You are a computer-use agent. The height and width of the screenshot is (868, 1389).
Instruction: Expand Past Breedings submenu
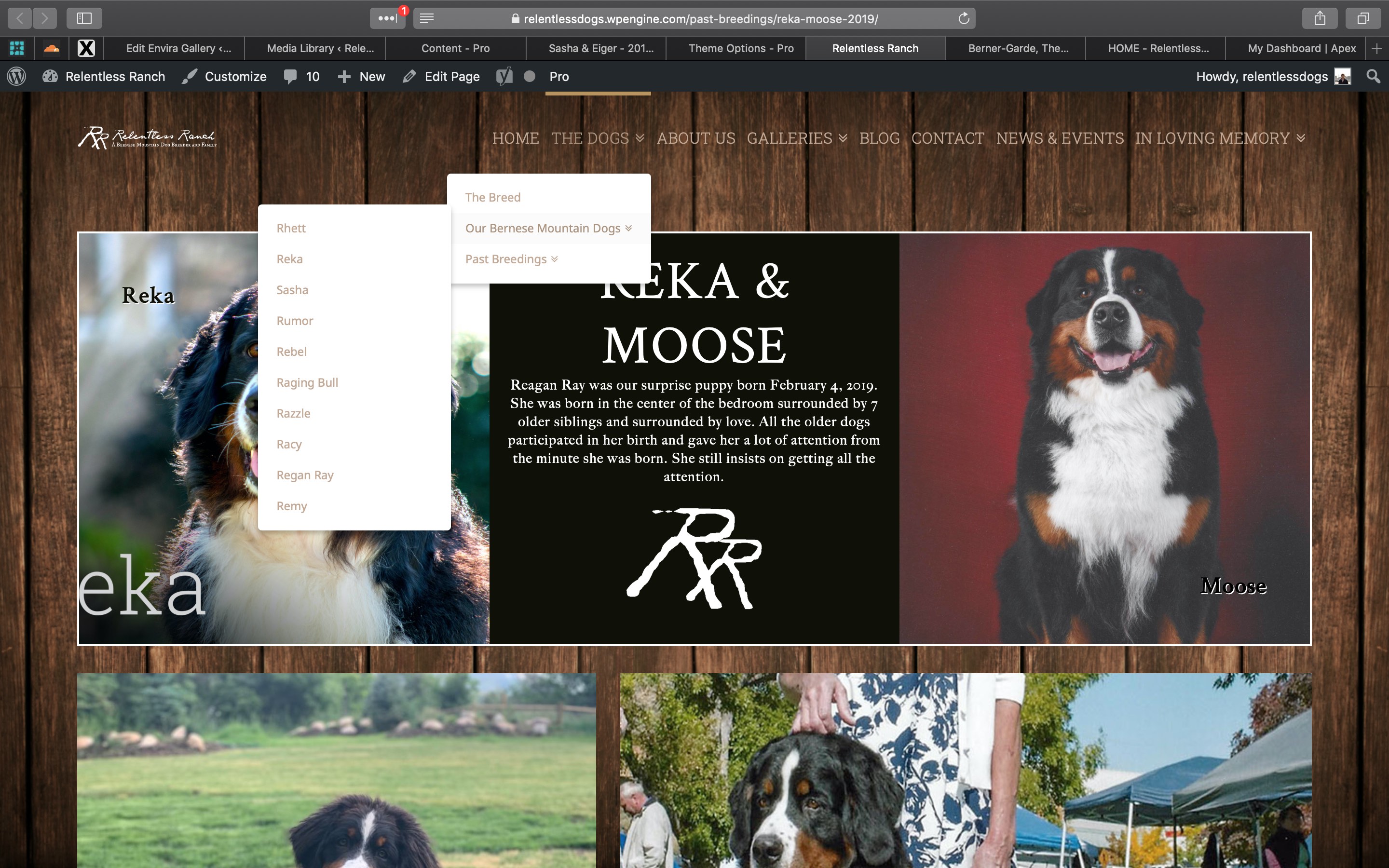549,259
